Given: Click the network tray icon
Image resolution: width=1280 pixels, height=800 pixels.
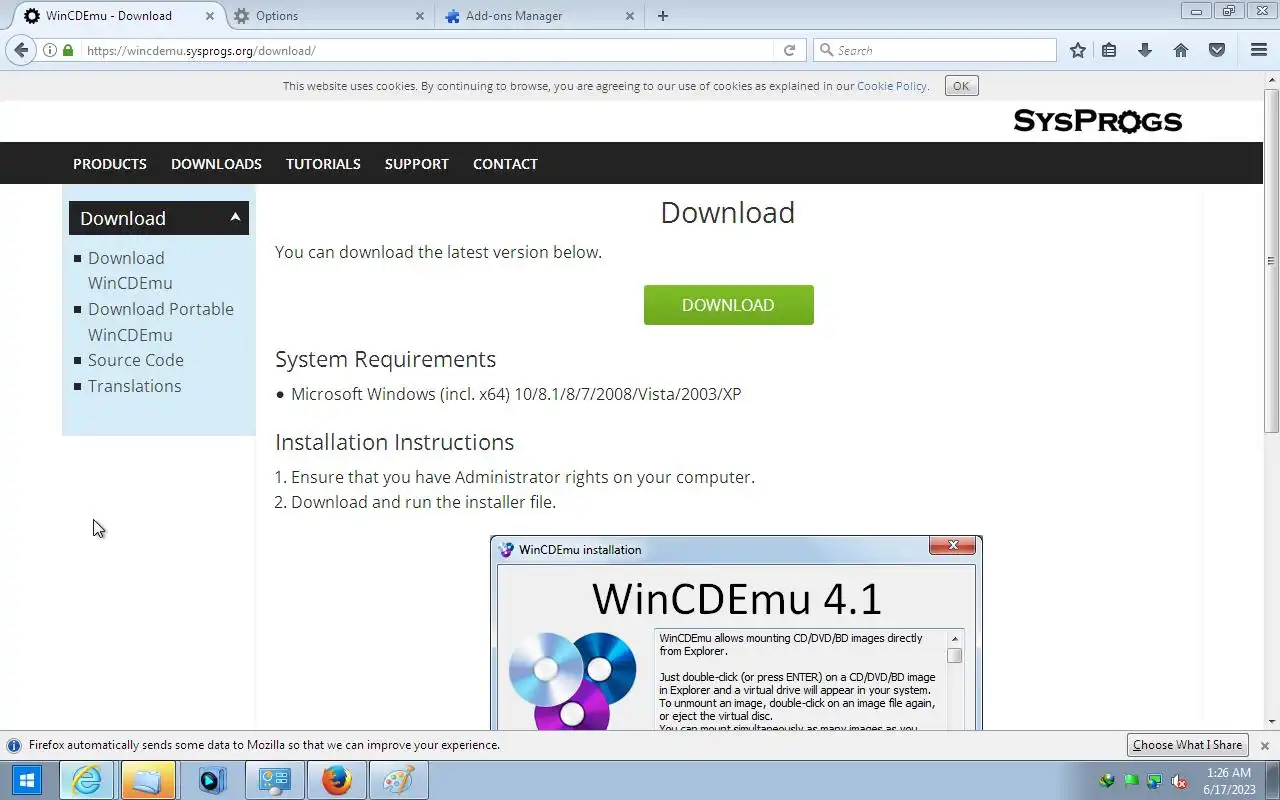Looking at the screenshot, I should tap(1155, 781).
